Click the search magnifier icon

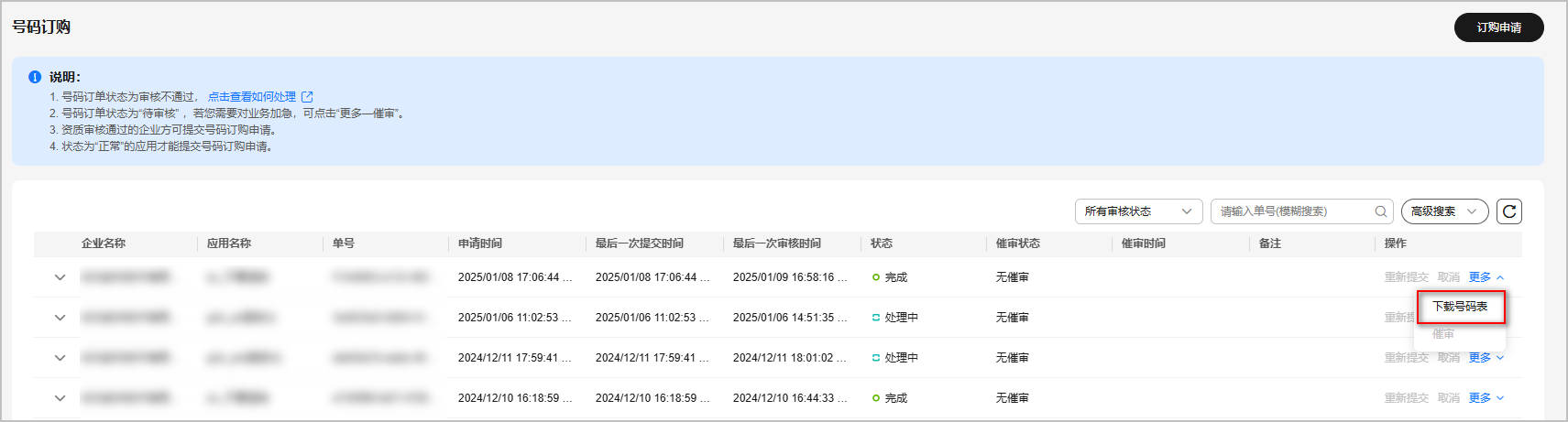(x=1380, y=211)
